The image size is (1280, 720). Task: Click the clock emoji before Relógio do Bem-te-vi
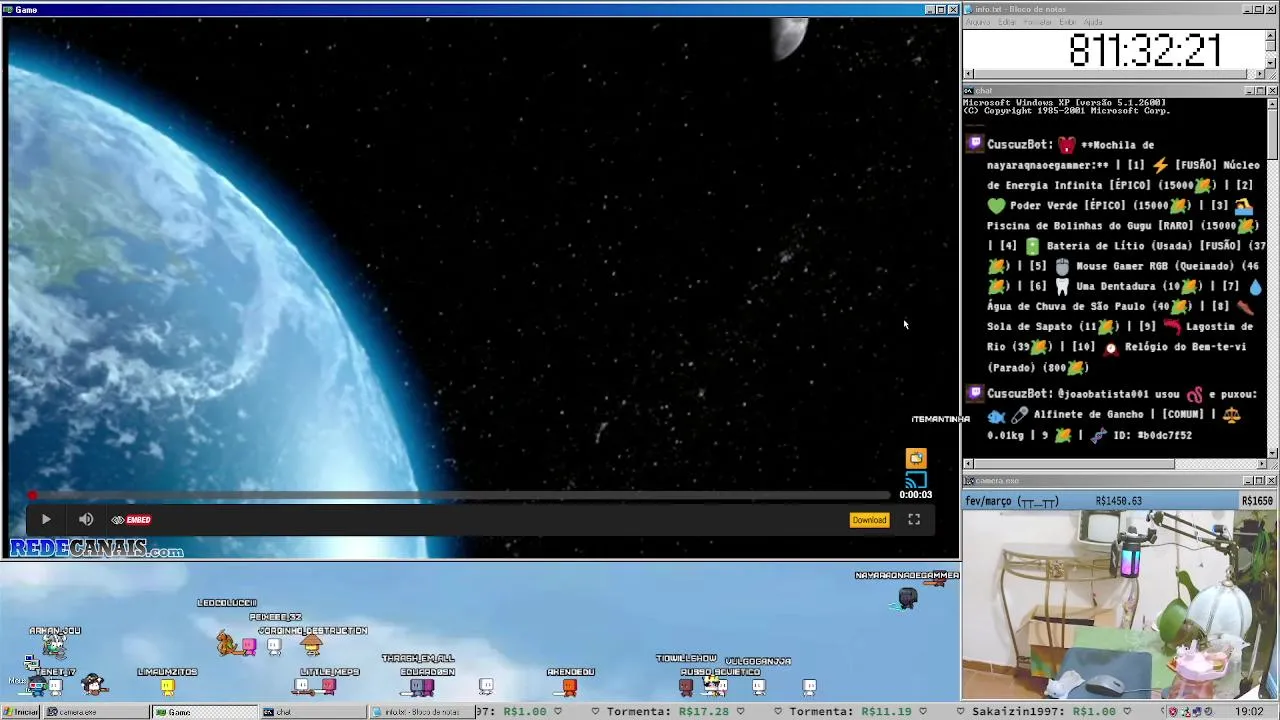point(1110,347)
